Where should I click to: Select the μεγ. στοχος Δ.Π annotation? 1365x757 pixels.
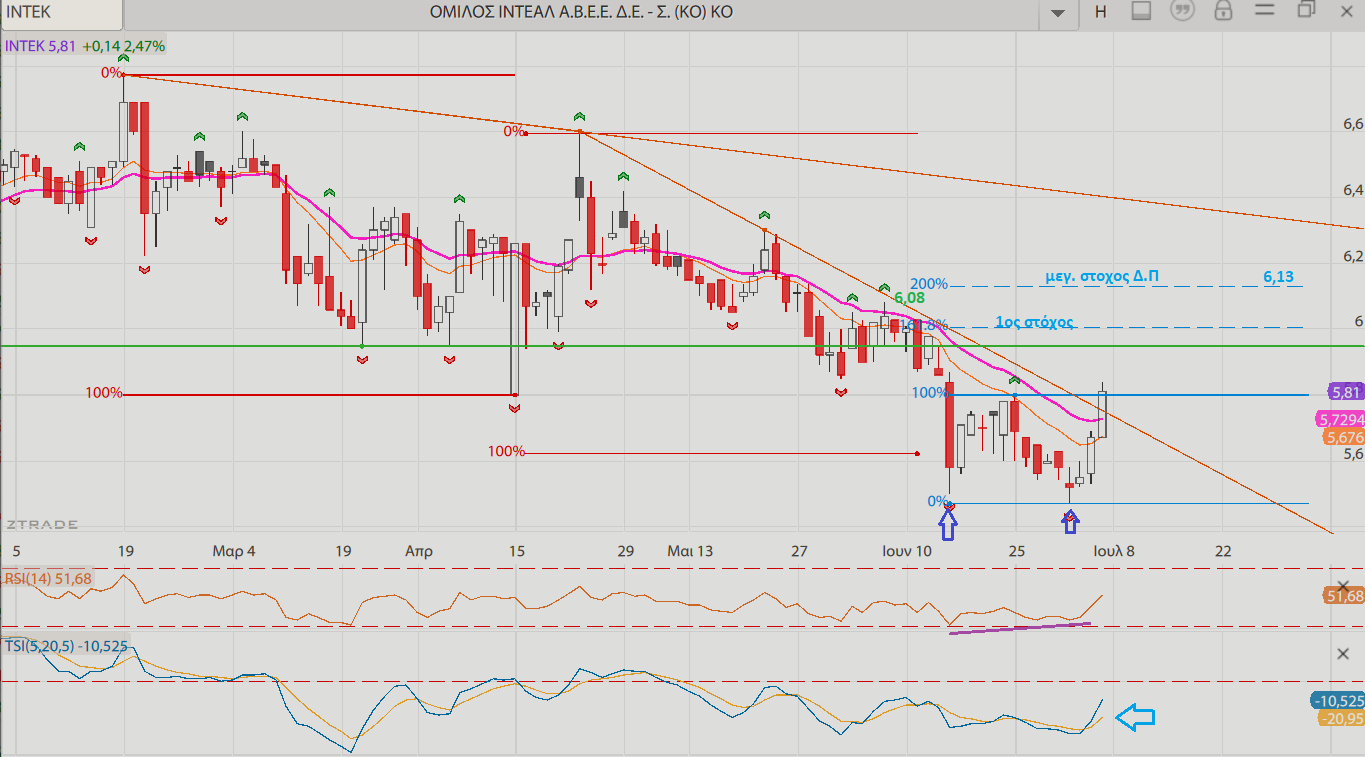pos(1103,276)
